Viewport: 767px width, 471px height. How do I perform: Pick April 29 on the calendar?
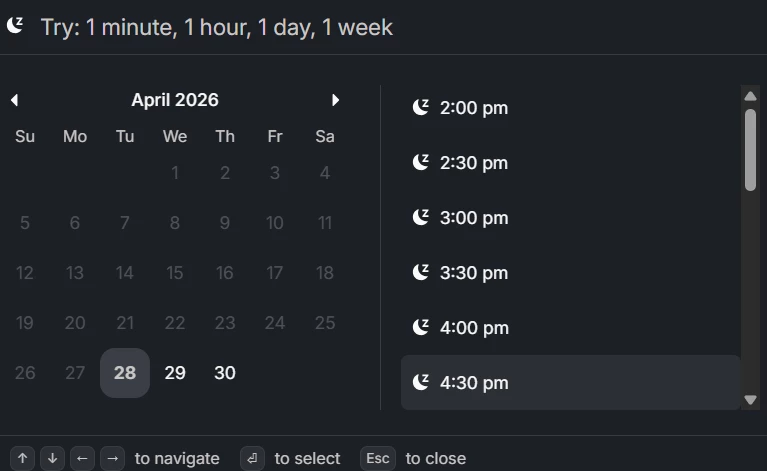(175, 373)
